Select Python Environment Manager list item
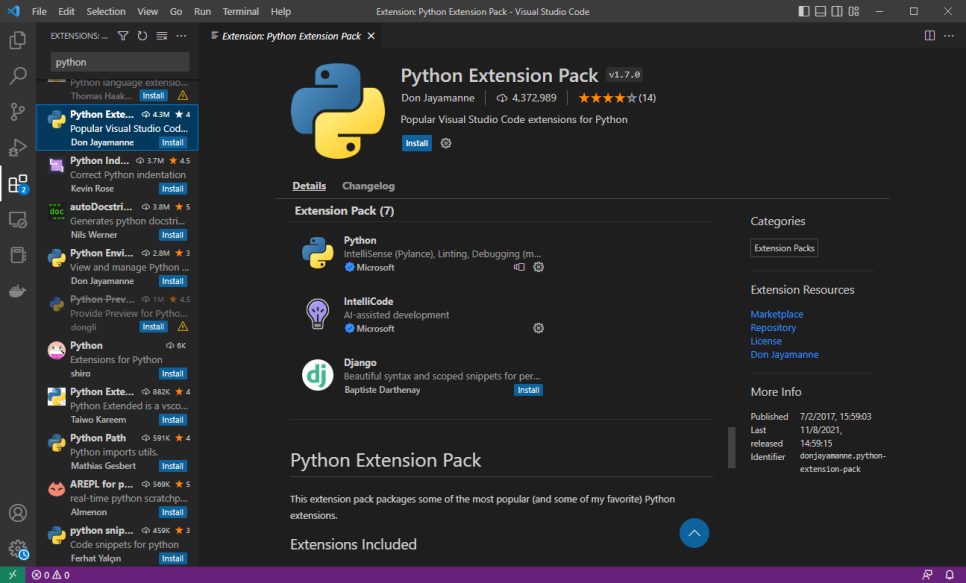 117,266
